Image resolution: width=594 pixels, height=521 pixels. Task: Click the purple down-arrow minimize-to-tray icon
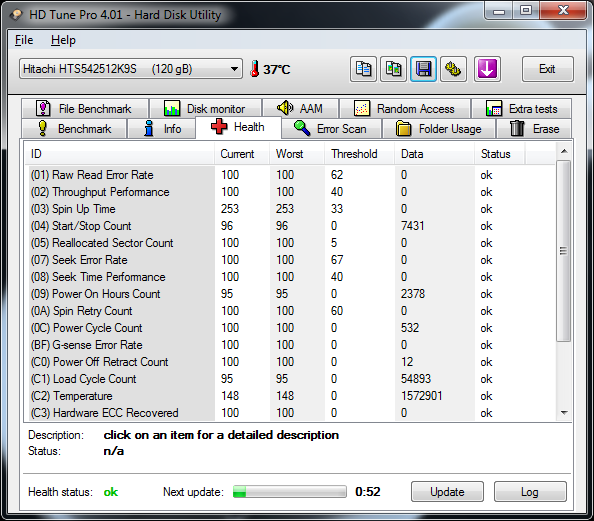point(487,69)
